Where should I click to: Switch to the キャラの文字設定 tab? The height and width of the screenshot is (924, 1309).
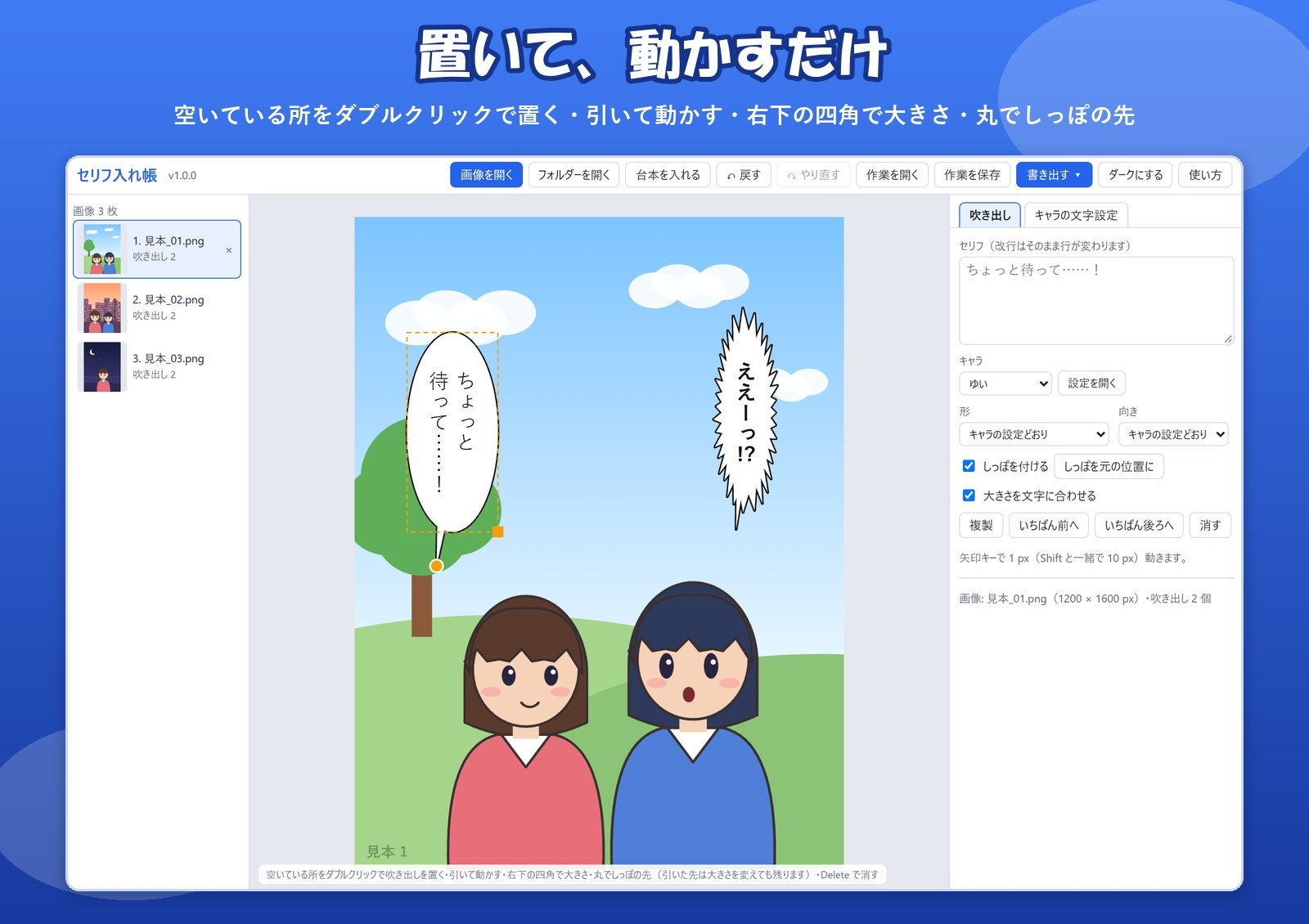pyautogui.click(x=1076, y=215)
